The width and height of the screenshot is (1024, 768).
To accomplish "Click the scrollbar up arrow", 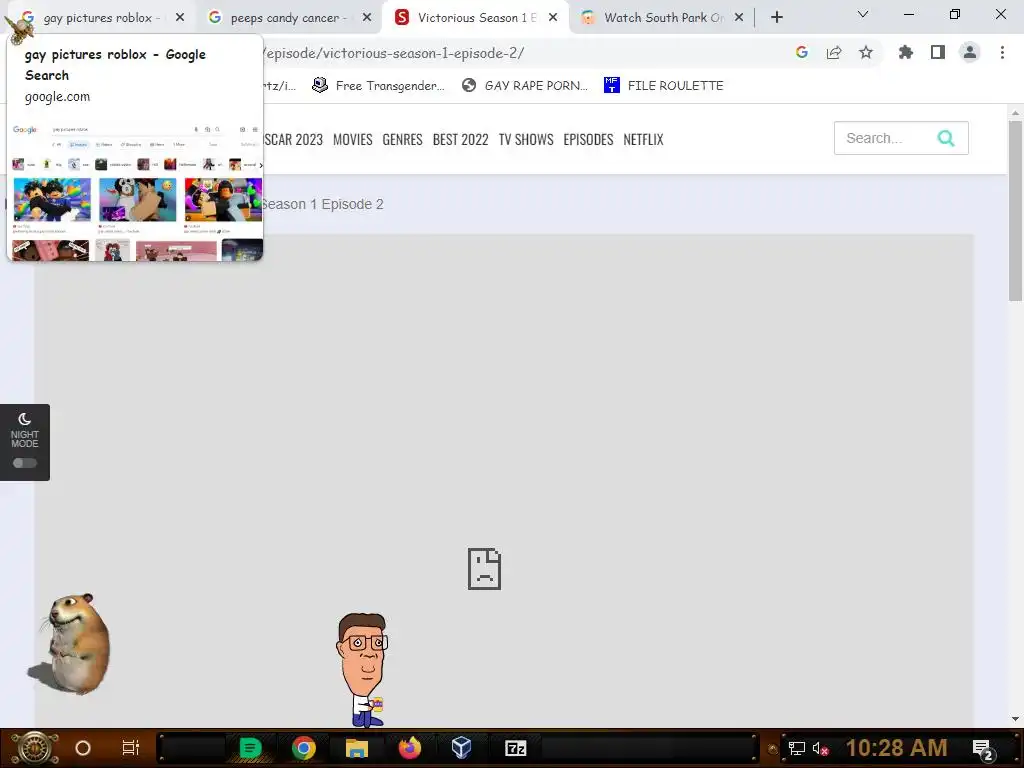I will (x=1015, y=113).
